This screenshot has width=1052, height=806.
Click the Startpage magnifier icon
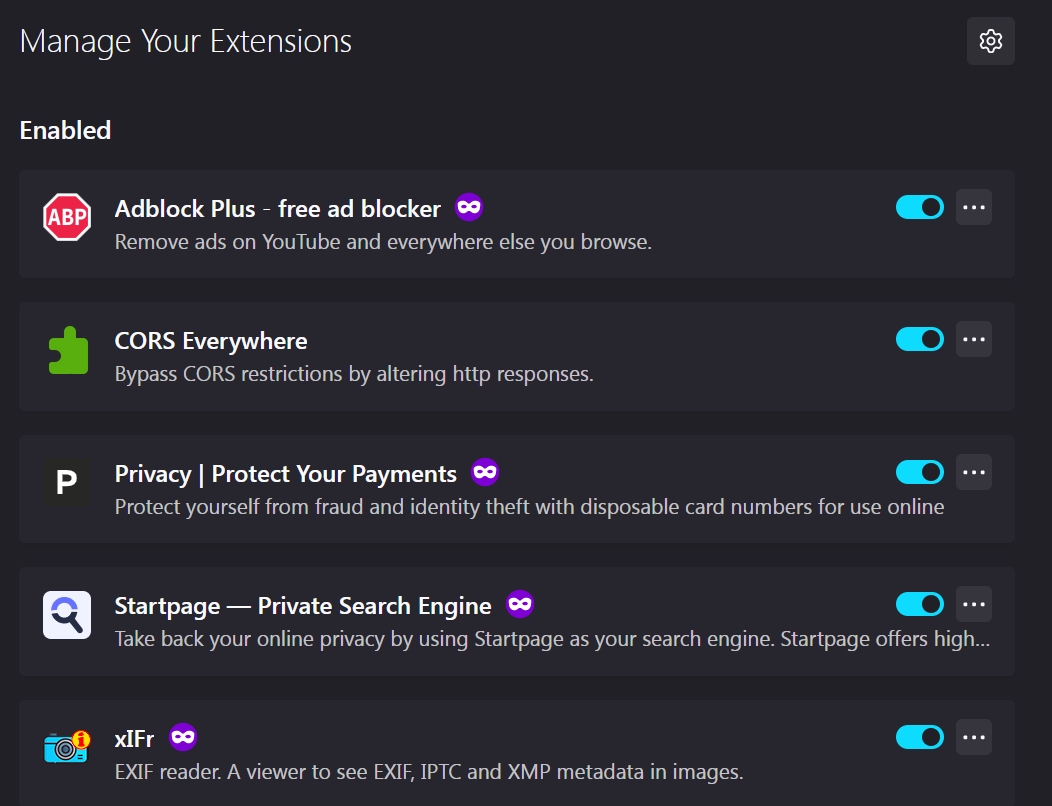click(x=67, y=615)
